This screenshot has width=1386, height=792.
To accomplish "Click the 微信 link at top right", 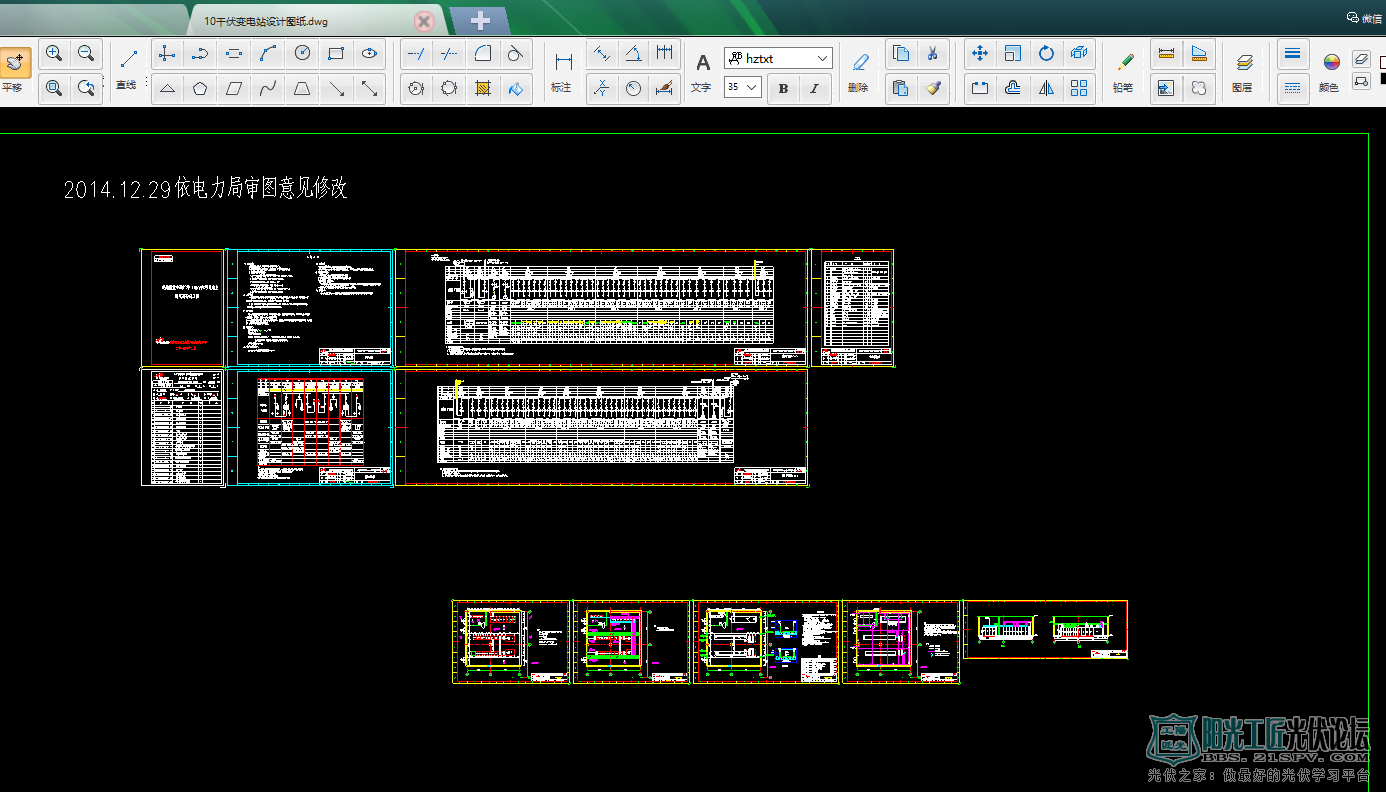I will click(1365, 17).
